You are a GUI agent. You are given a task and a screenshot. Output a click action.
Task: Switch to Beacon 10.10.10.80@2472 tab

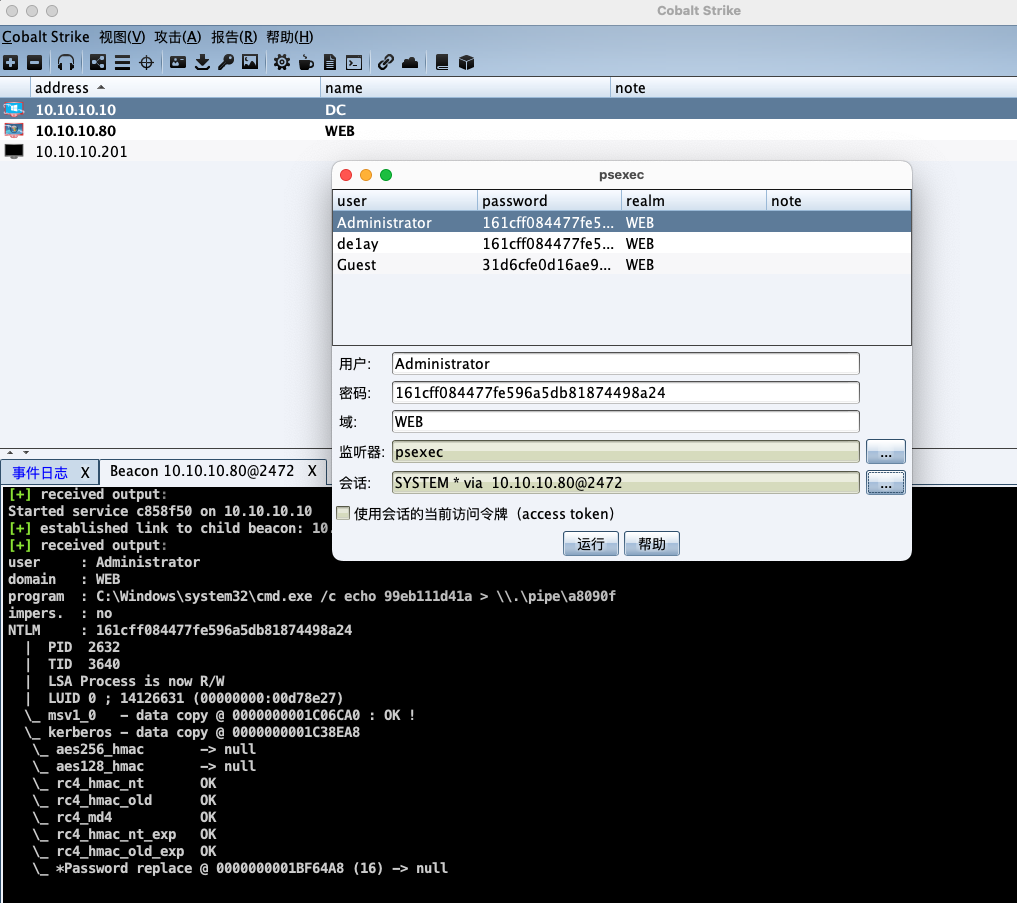click(202, 471)
